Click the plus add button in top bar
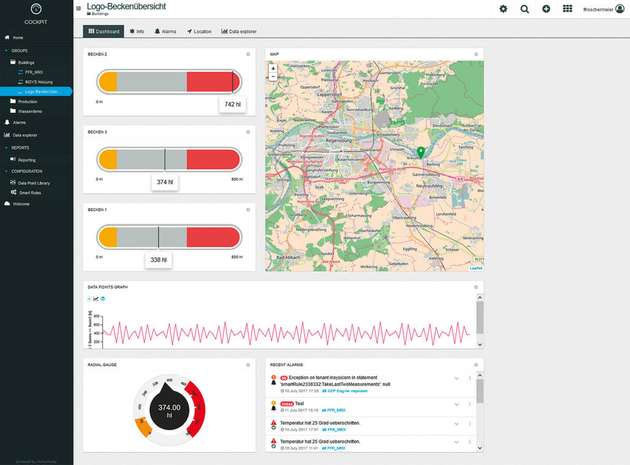 (546, 9)
